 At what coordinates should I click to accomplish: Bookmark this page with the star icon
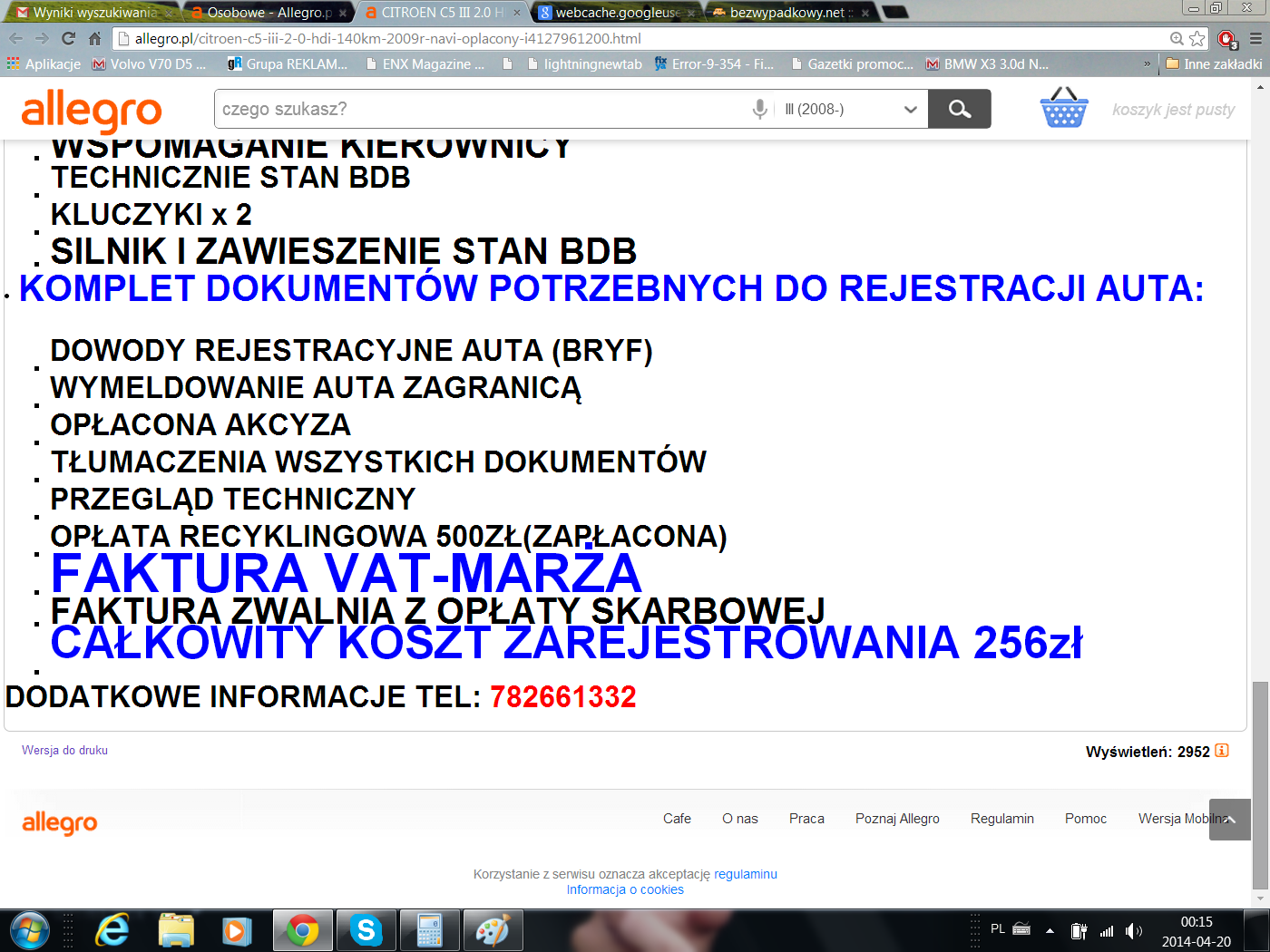point(1197,39)
